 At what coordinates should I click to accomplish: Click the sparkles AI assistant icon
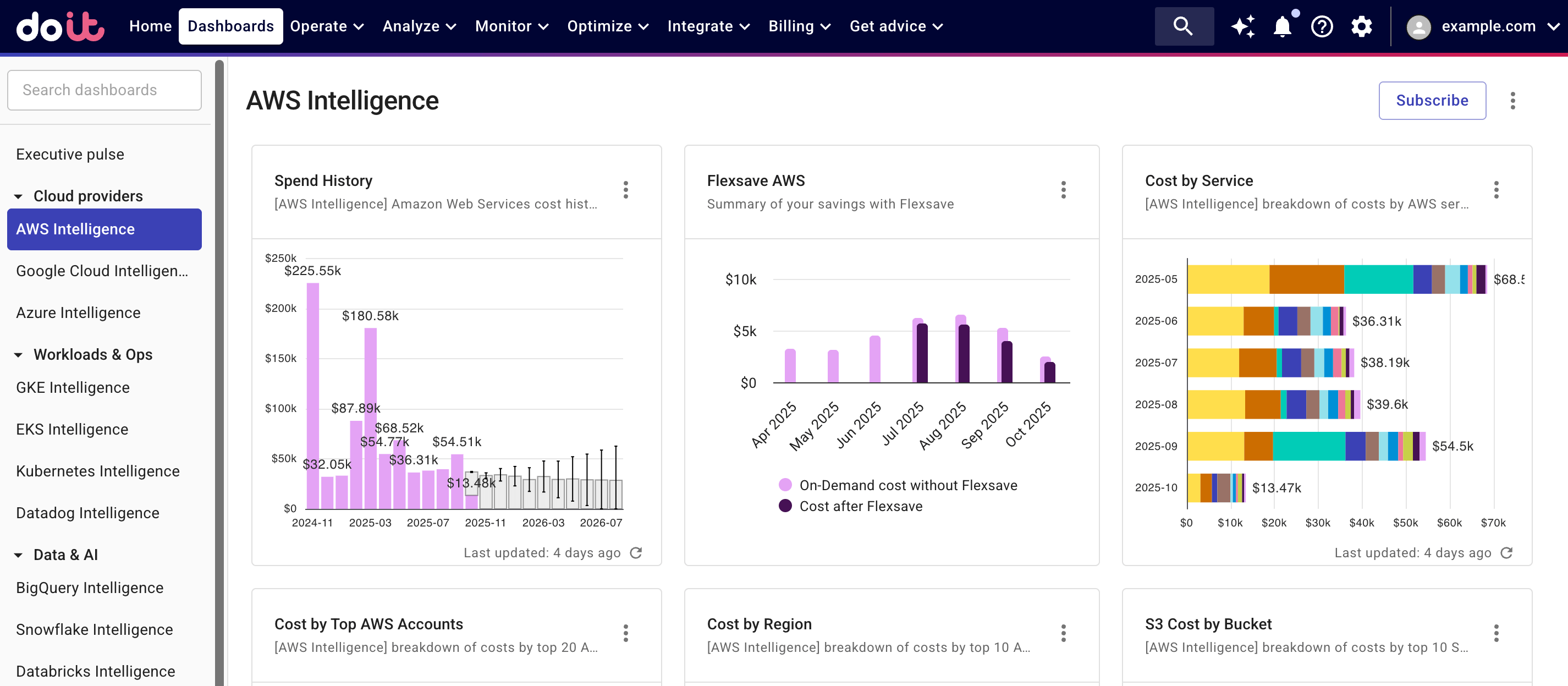(x=1244, y=26)
